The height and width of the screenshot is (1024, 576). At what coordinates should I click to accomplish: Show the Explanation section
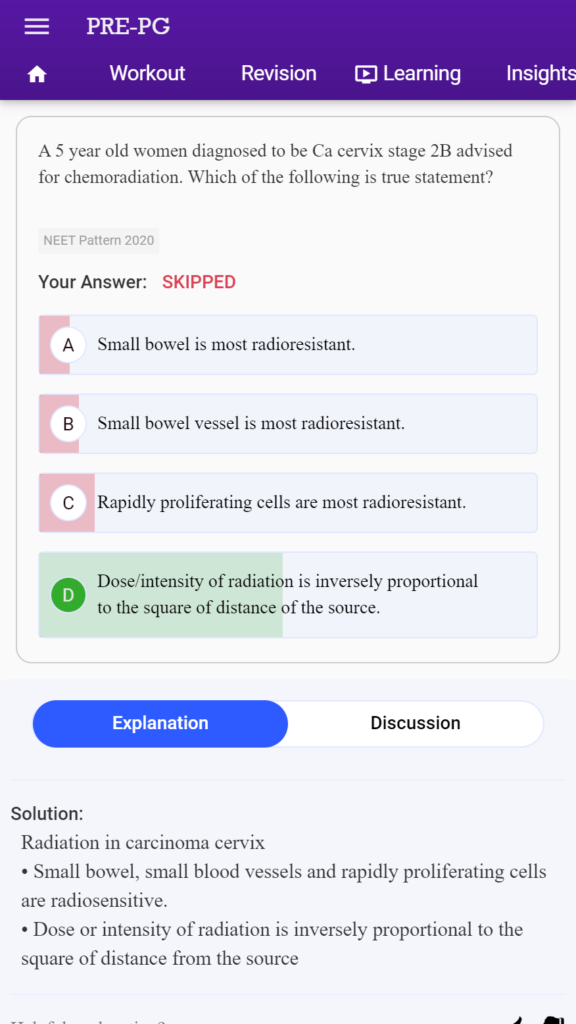[160, 724]
